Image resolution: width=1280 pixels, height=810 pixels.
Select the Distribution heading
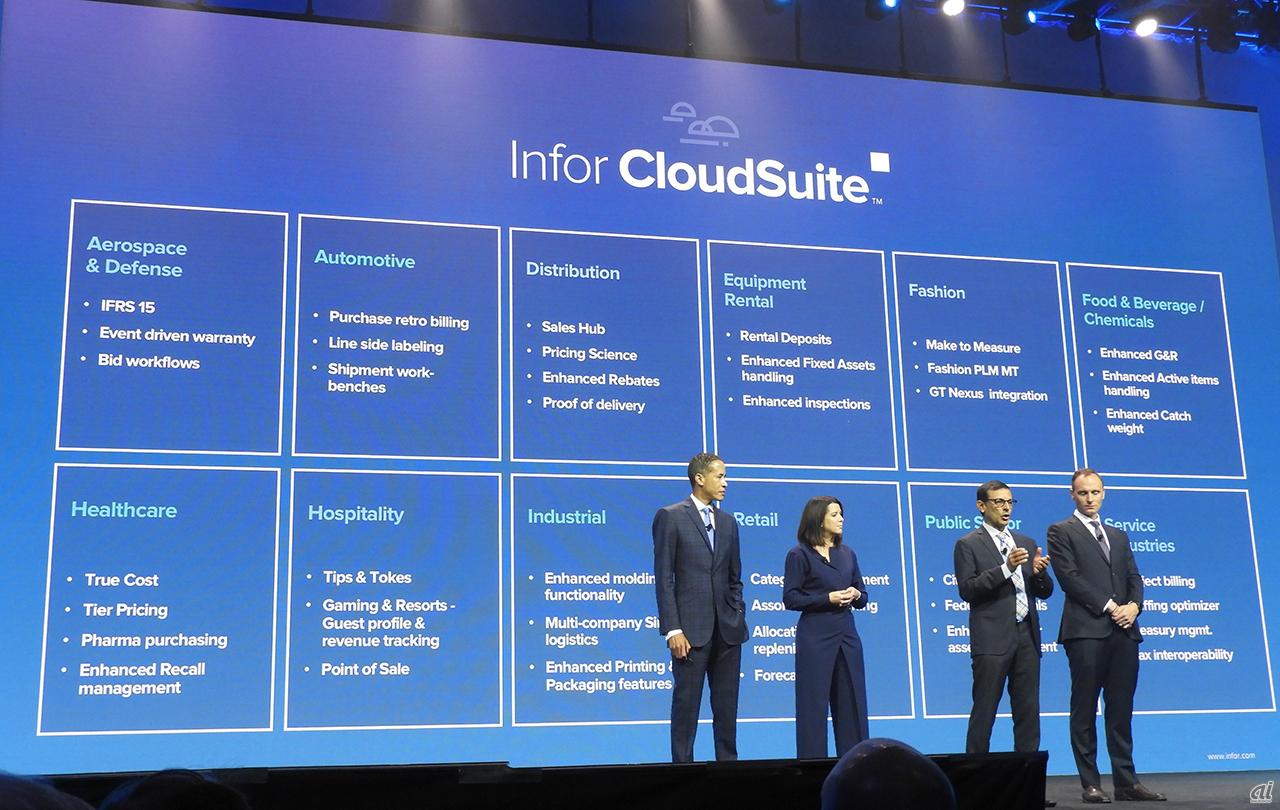(x=573, y=271)
